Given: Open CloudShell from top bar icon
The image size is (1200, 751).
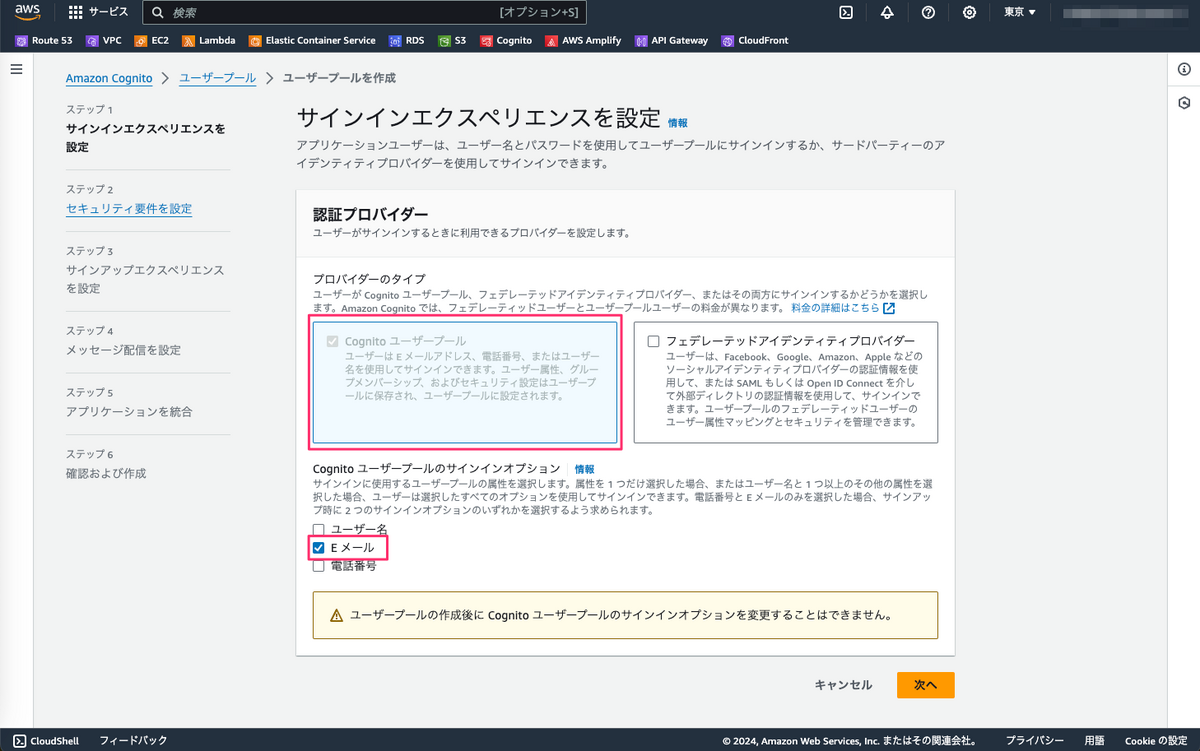Looking at the screenshot, I should [846, 13].
